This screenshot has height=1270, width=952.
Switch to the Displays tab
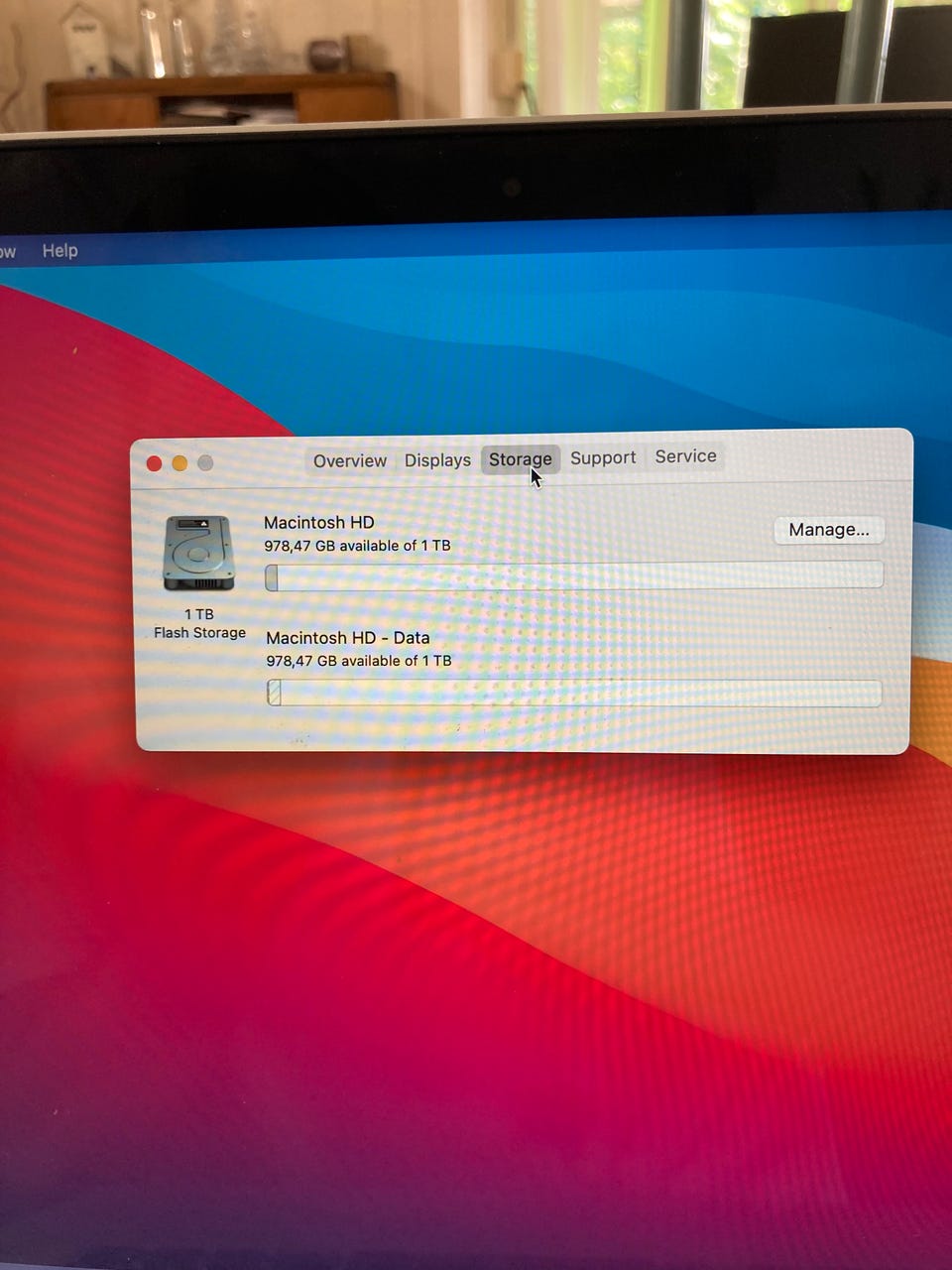point(437,460)
